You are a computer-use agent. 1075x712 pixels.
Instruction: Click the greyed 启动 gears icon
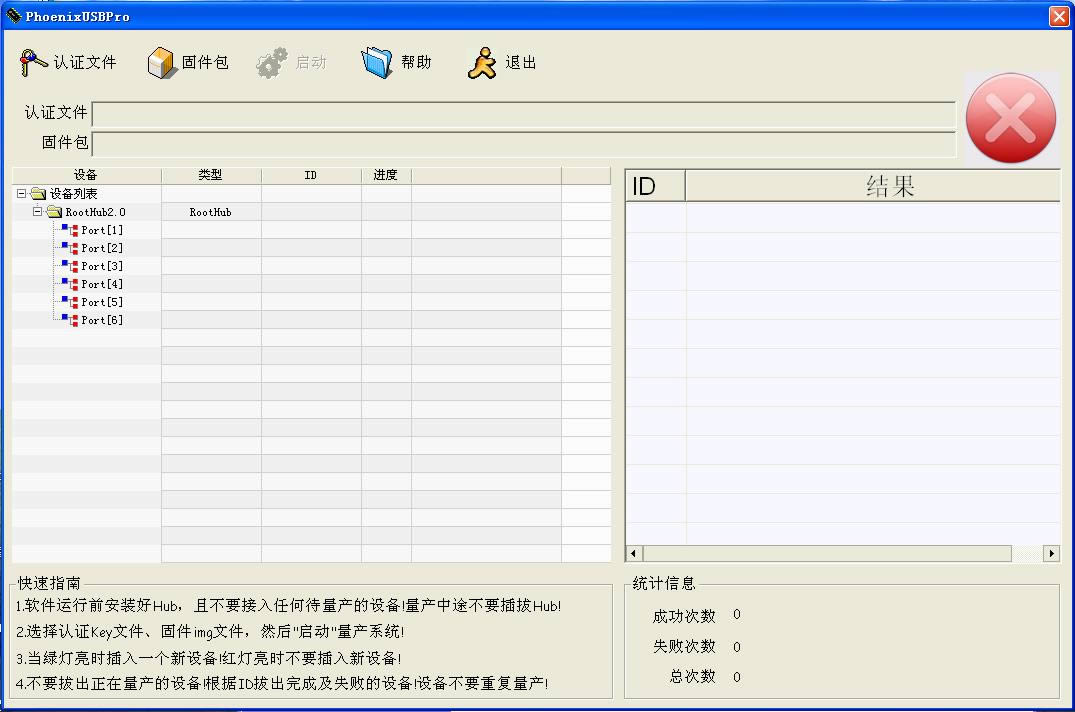(x=272, y=62)
